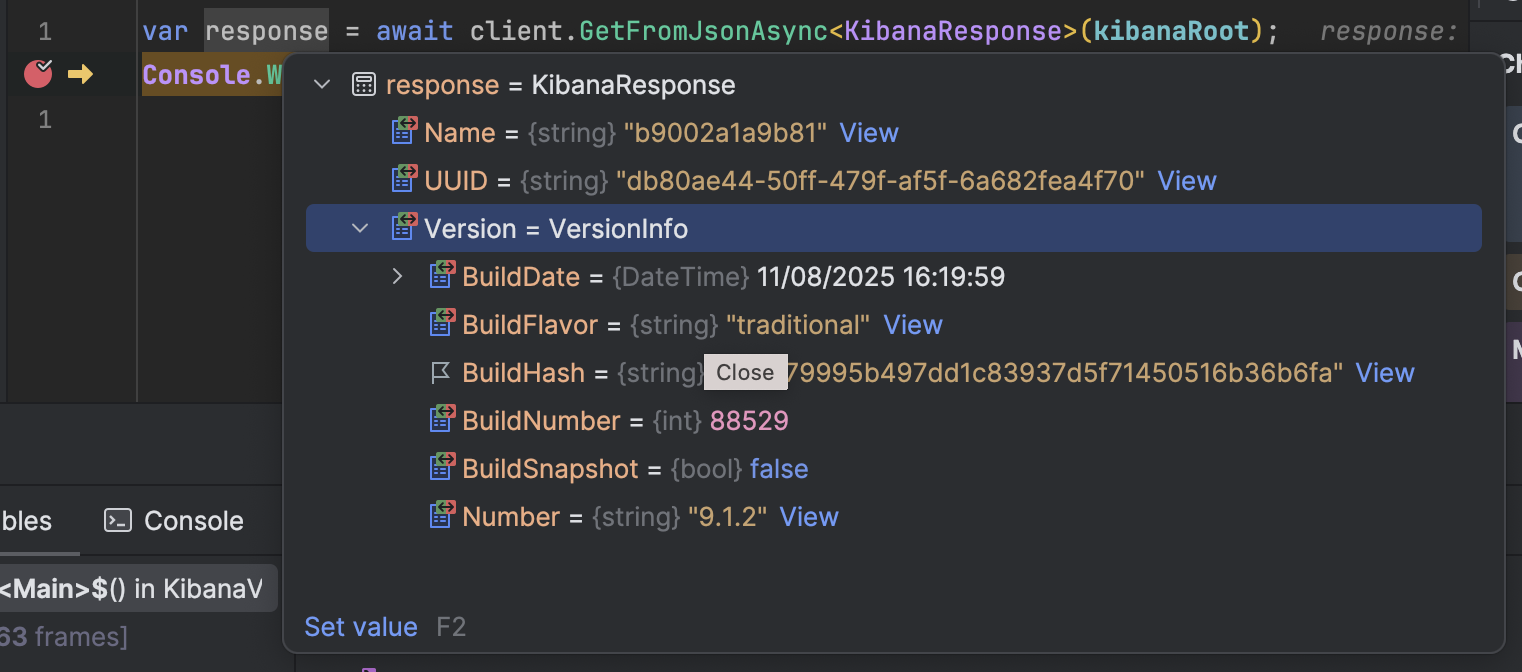This screenshot has width=1522, height=672.
Task: Click Set value to edit Version
Action: coord(360,626)
